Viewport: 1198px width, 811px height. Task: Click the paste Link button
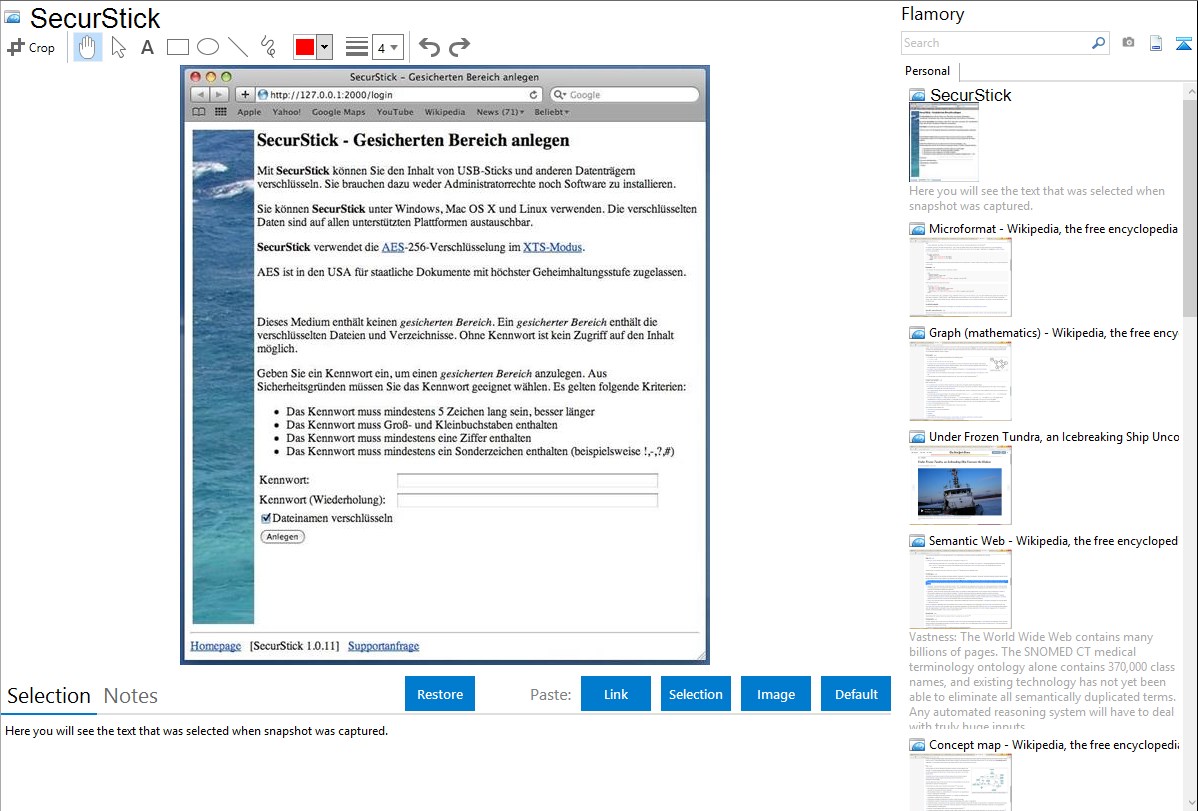(x=616, y=694)
